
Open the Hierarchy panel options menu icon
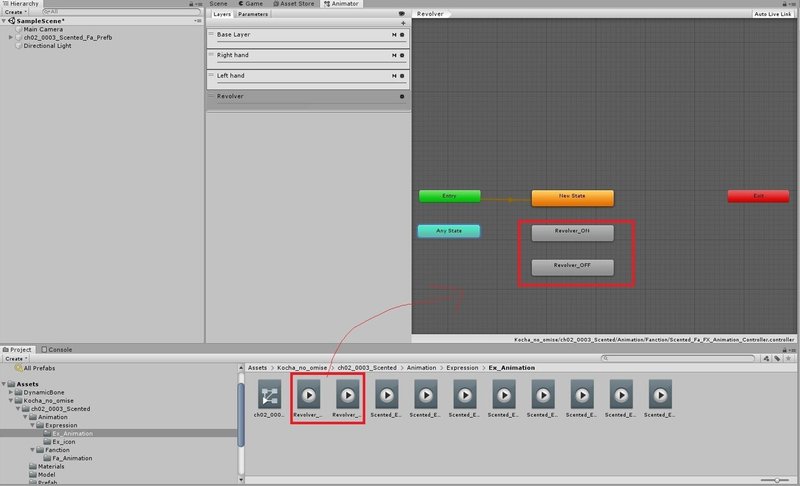[198, 4]
